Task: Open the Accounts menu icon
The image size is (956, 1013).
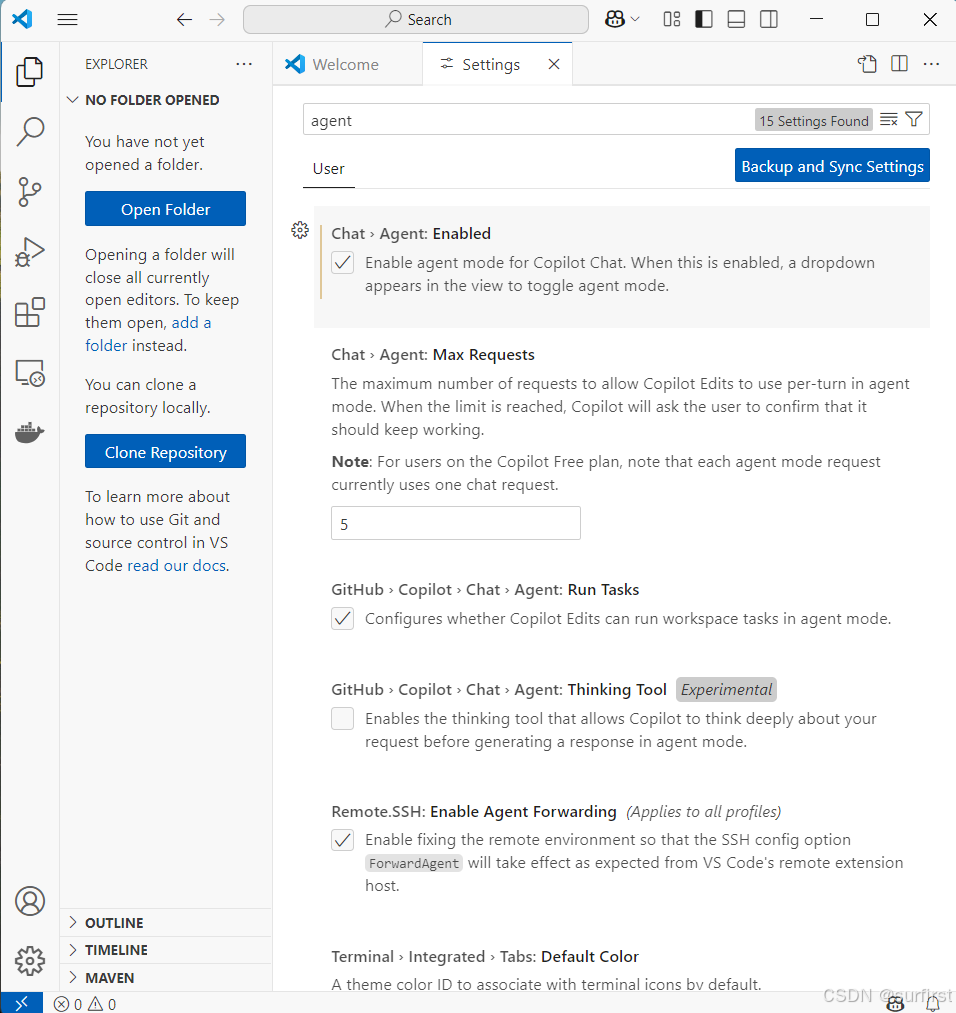Action: click(30, 901)
